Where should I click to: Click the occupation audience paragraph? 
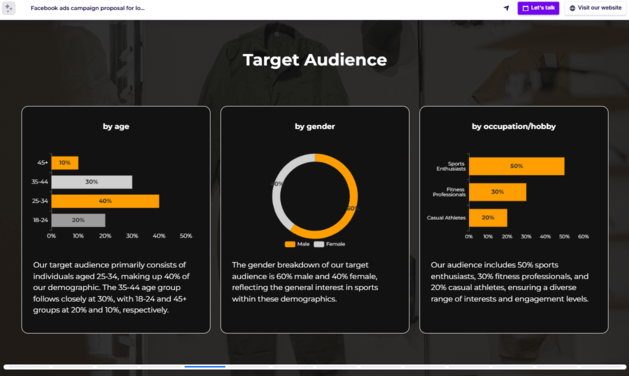coord(510,282)
